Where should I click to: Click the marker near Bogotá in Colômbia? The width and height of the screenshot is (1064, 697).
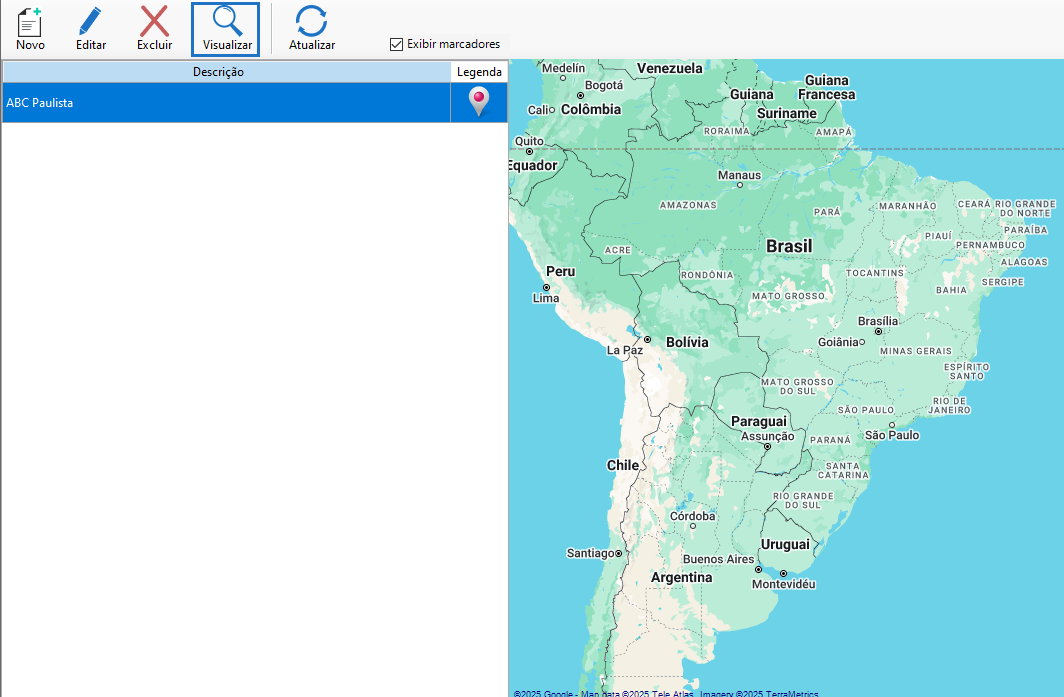coord(580,95)
